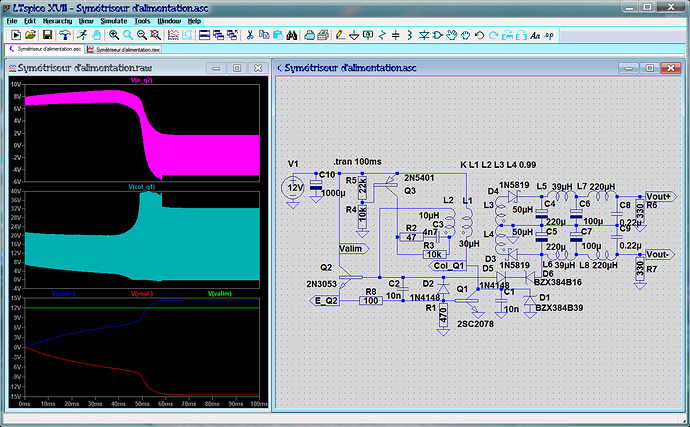The image size is (690, 427).
Task: Click the 2SC2078 transistor label
Action: click(x=475, y=324)
